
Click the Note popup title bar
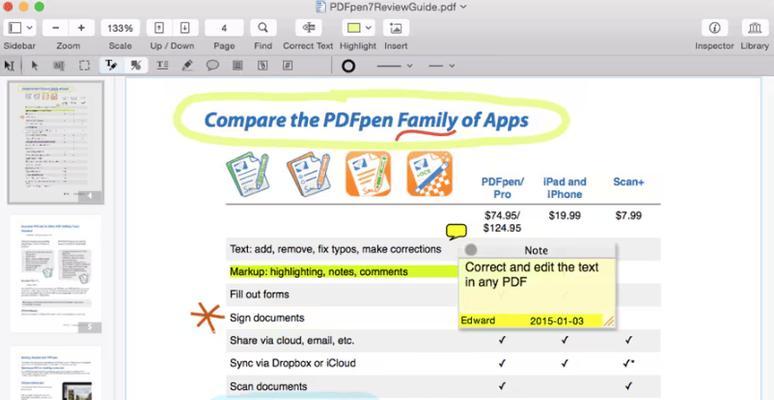[x=537, y=250]
